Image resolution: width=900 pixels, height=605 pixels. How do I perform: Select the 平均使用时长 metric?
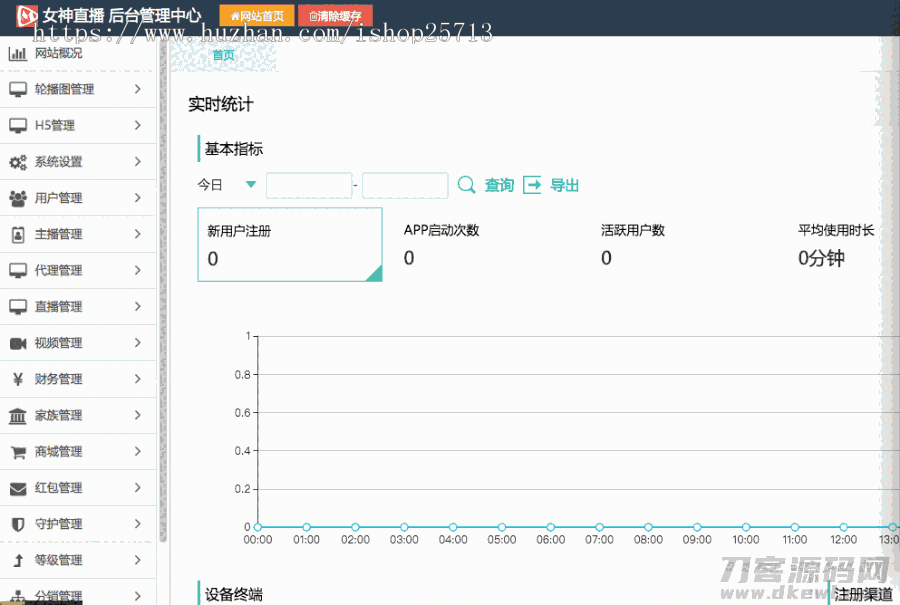point(836,245)
